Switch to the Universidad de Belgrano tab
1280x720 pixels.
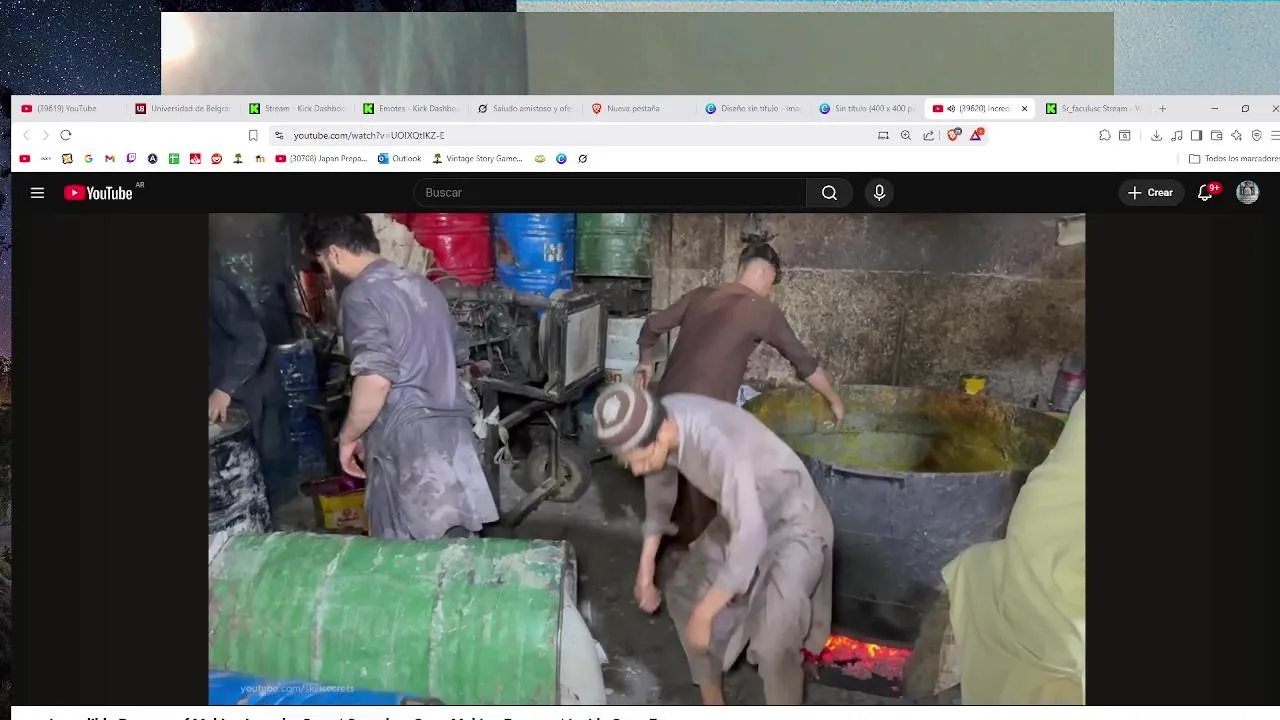185,109
